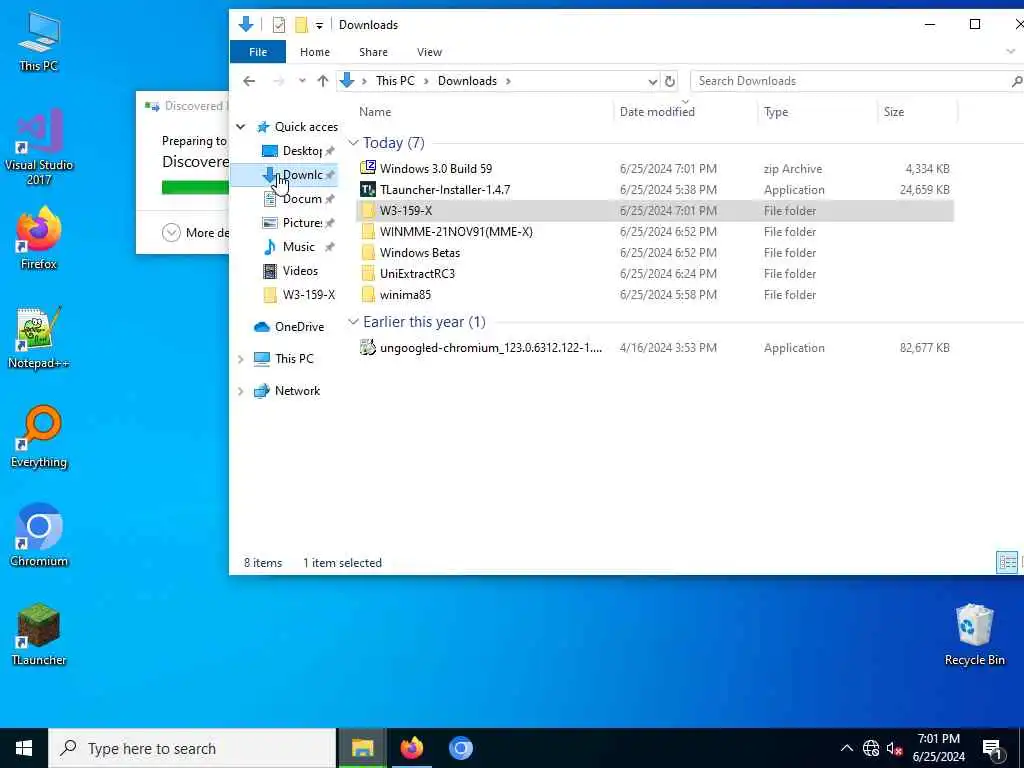Open the address bar history dropdown
This screenshot has width=1024, height=768.
point(652,81)
